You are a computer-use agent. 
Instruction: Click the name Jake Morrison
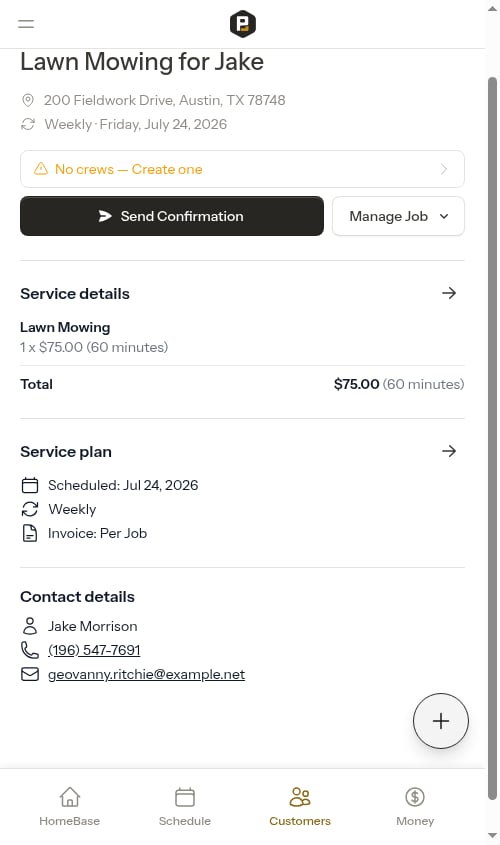[93, 626]
